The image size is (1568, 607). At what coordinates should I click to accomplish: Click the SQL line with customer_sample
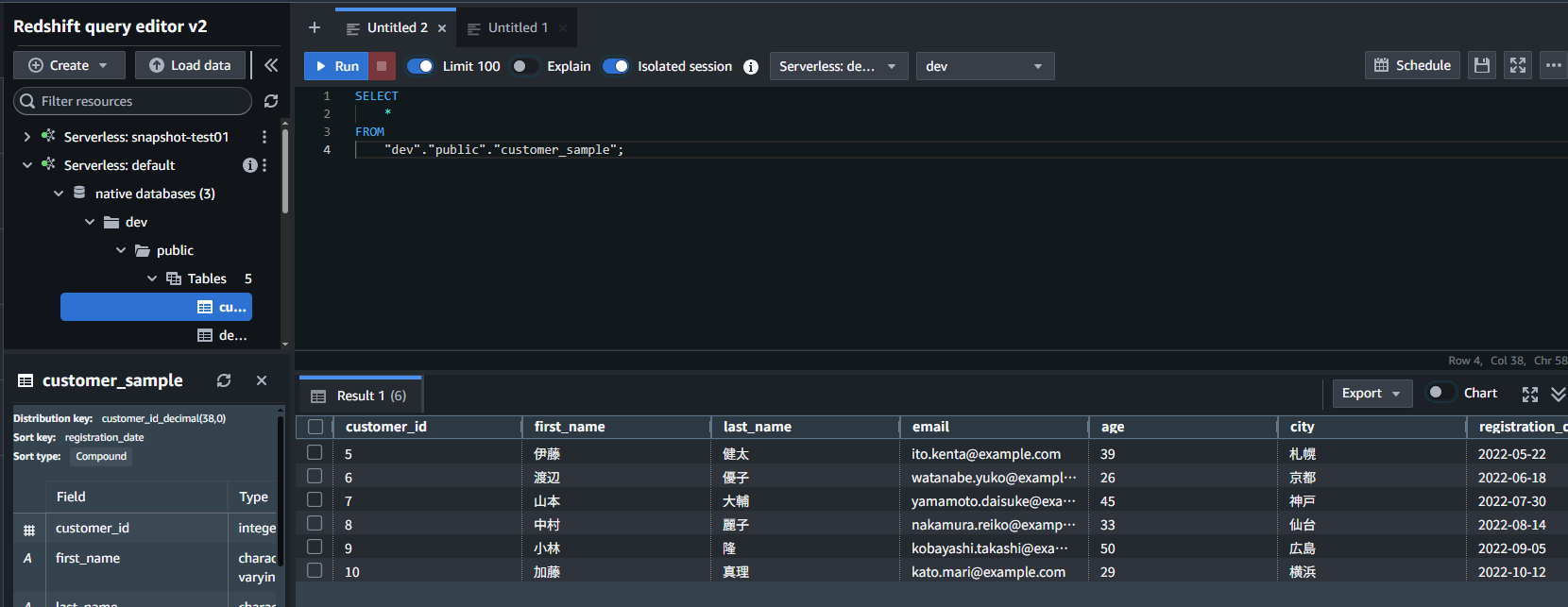coord(503,150)
